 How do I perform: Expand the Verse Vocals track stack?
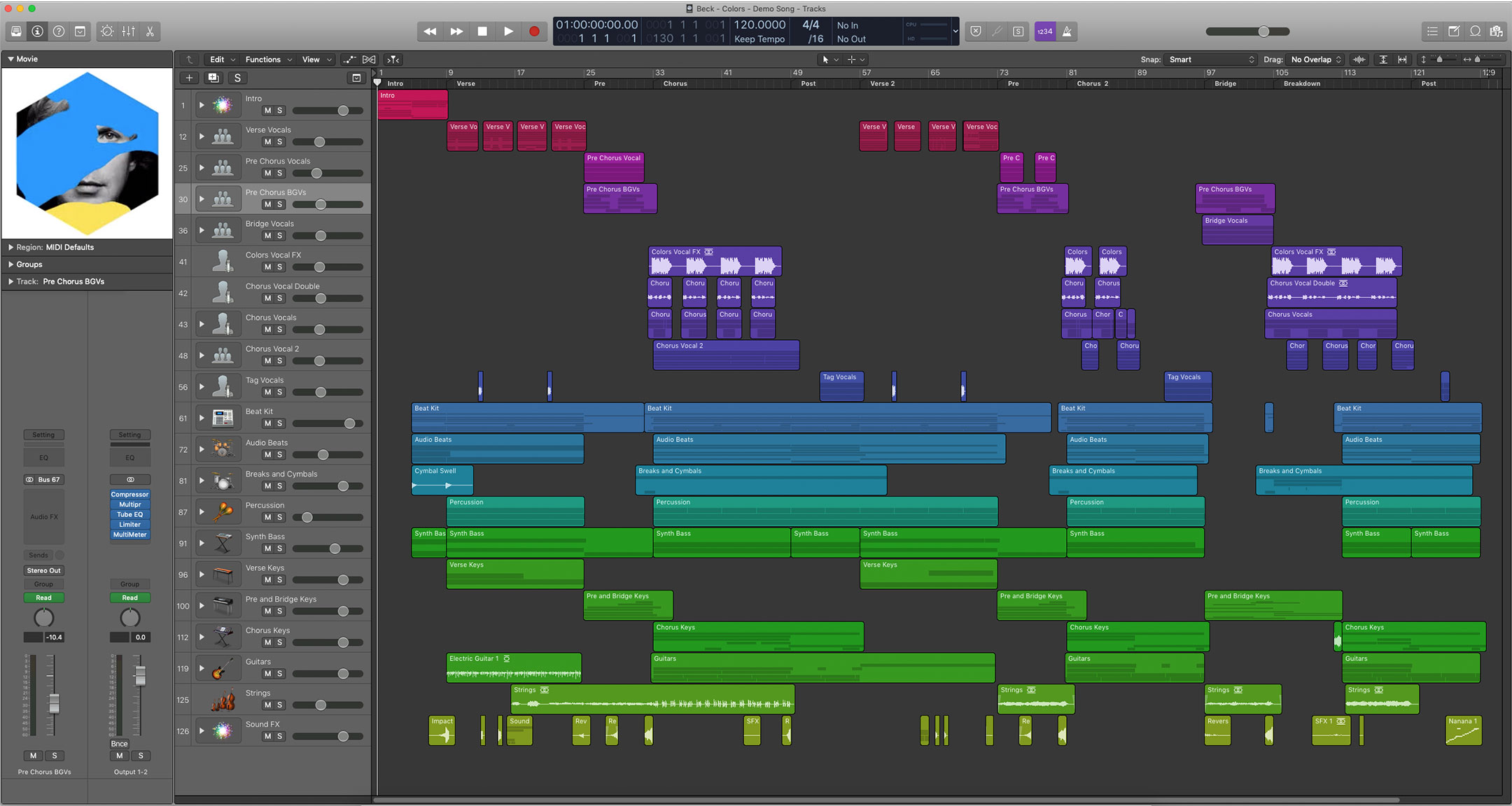coord(202,136)
